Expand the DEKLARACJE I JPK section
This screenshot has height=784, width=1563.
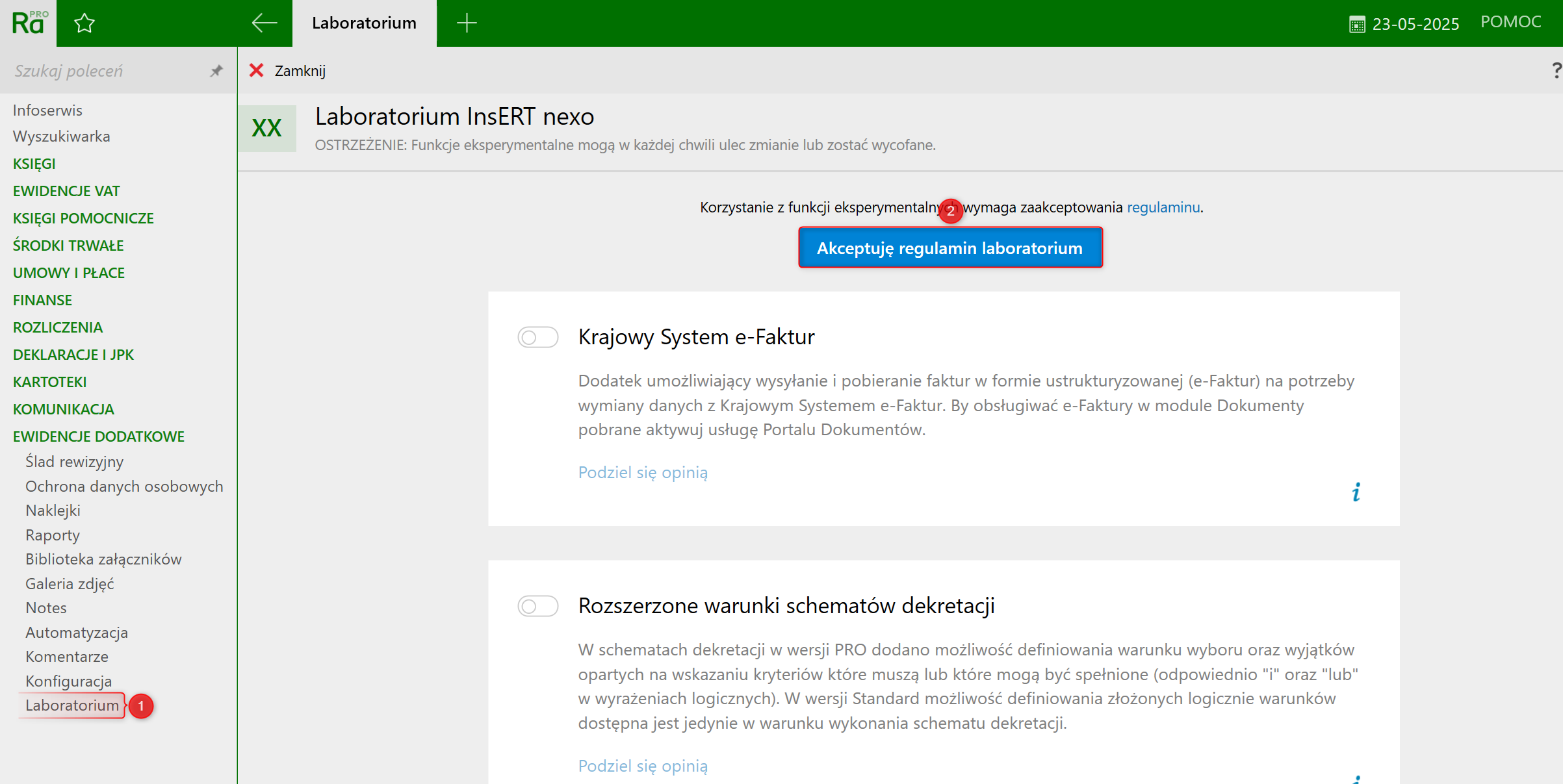73,355
